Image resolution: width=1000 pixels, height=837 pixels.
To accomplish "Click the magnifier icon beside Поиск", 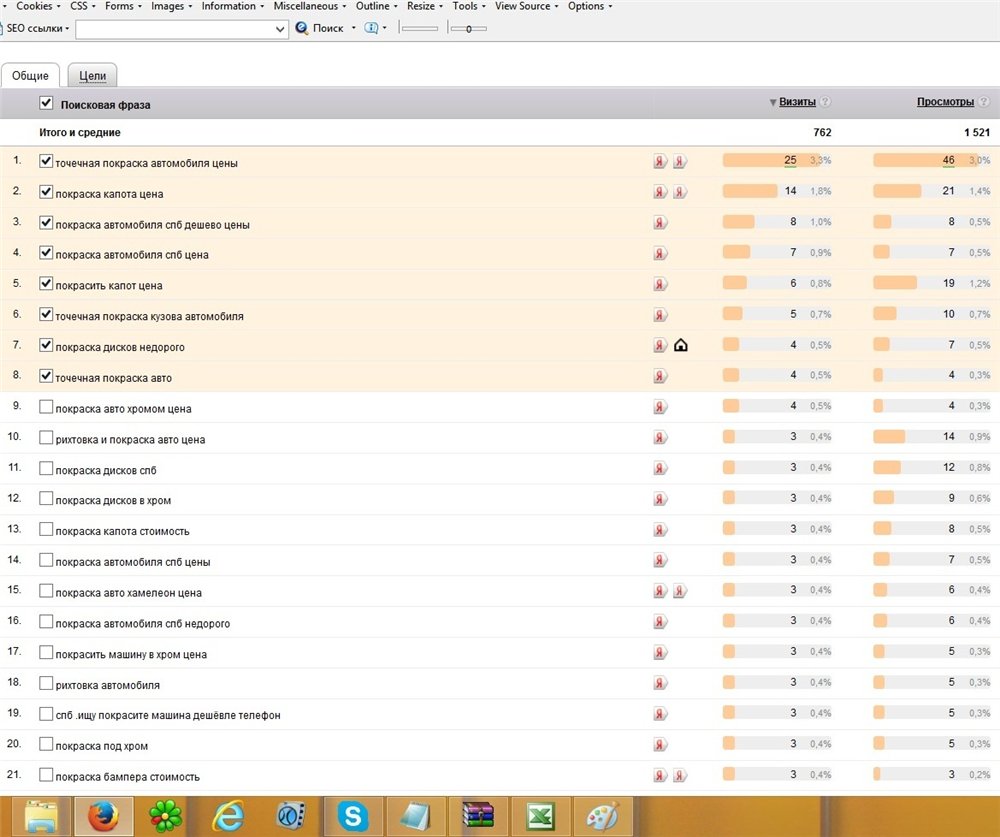I will [x=301, y=29].
